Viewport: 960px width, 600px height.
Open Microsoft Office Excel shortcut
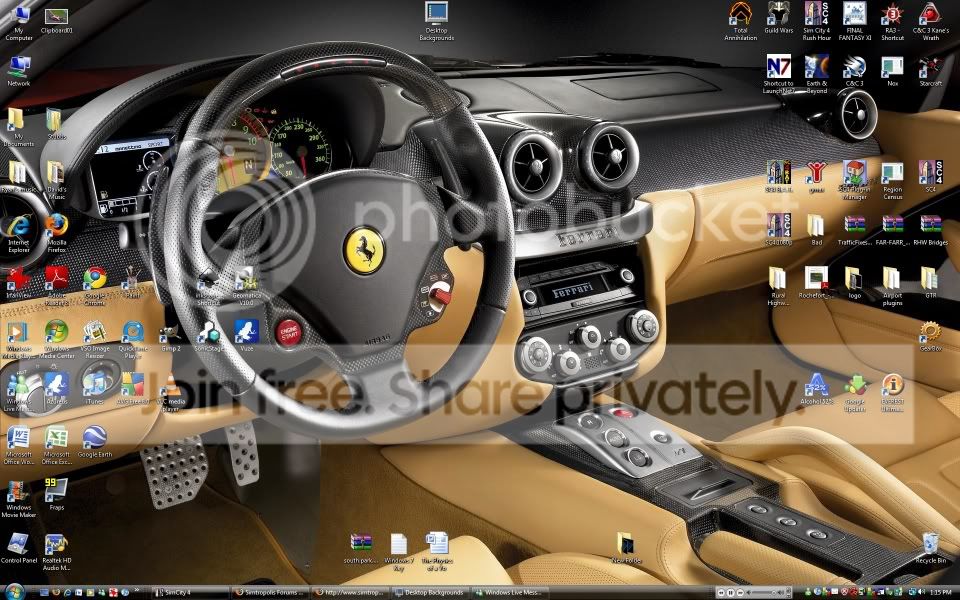click(56, 445)
